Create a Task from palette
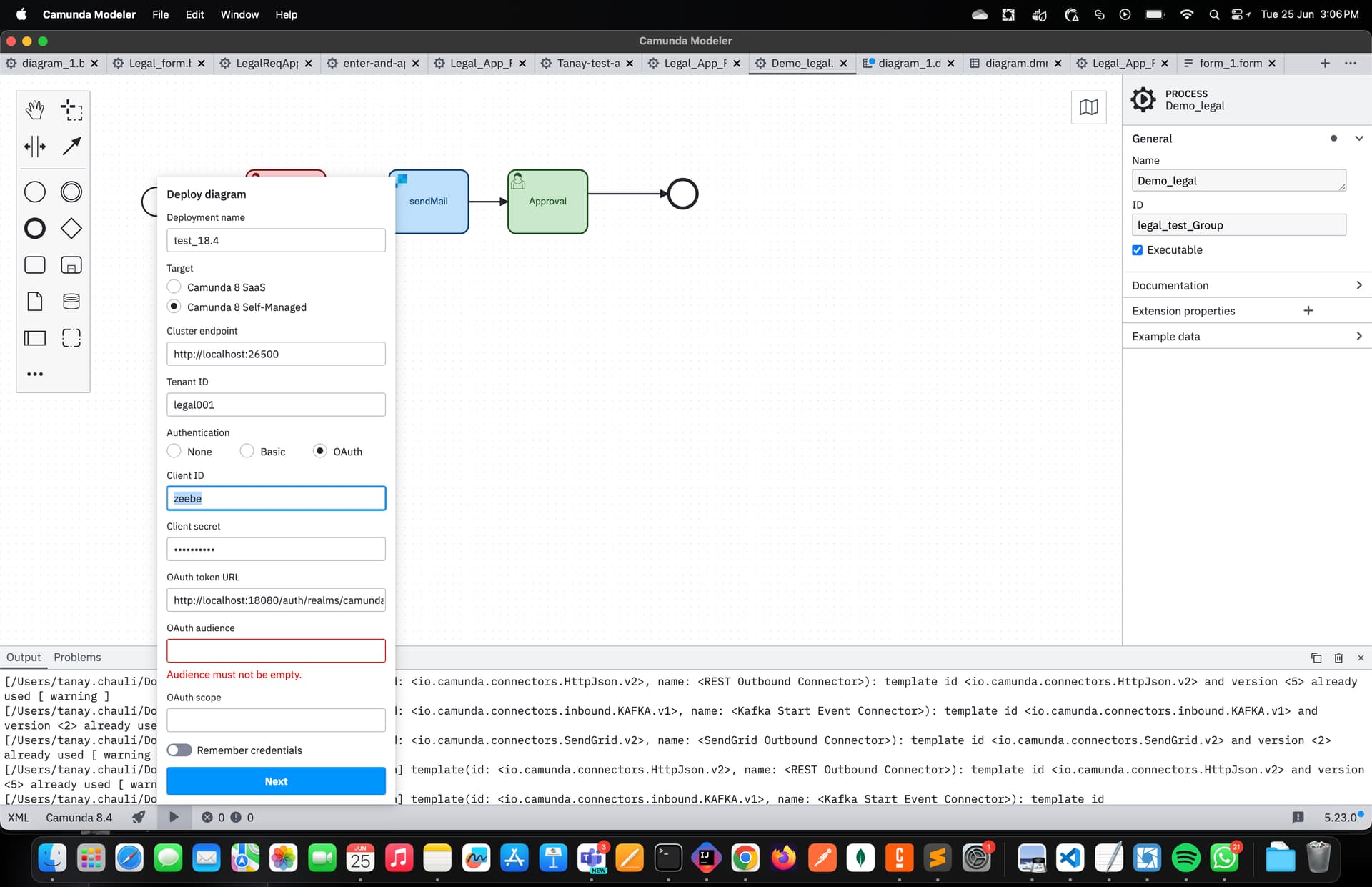1372x887 pixels. point(34,265)
